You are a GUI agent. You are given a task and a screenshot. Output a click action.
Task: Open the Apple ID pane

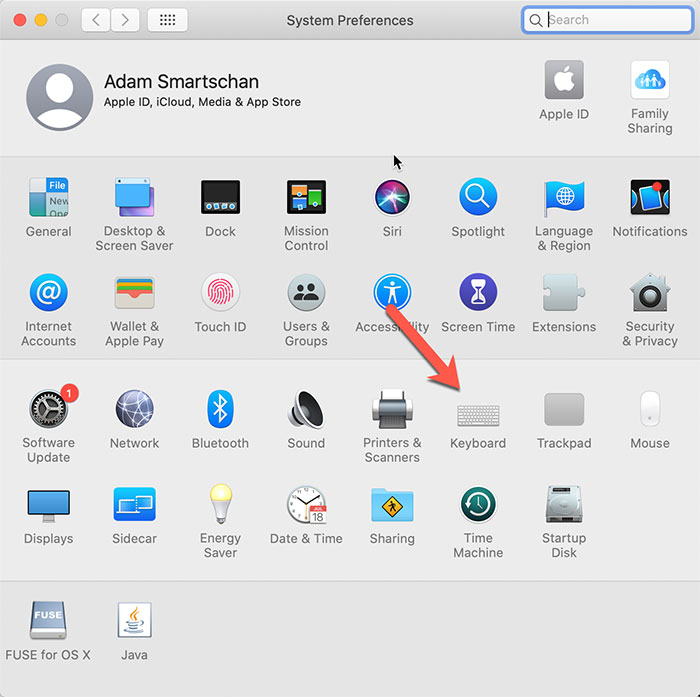[x=564, y=79]
